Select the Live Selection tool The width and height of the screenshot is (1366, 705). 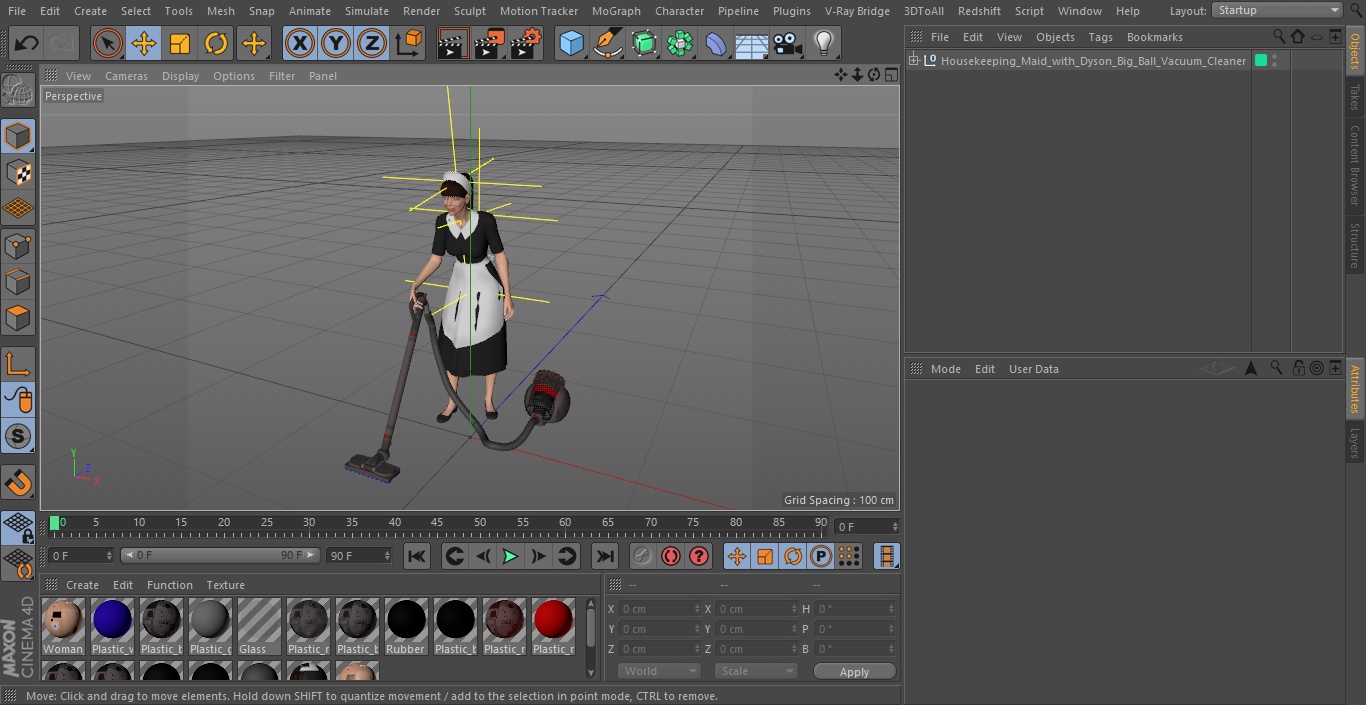[108, 43]
